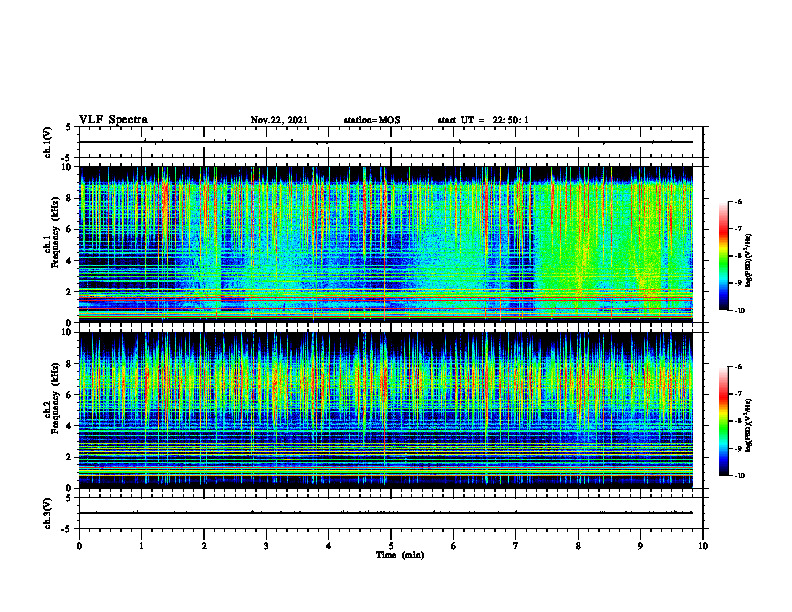Click the ch.1 colorbar log(PSD) unit label

pos(750,261)
